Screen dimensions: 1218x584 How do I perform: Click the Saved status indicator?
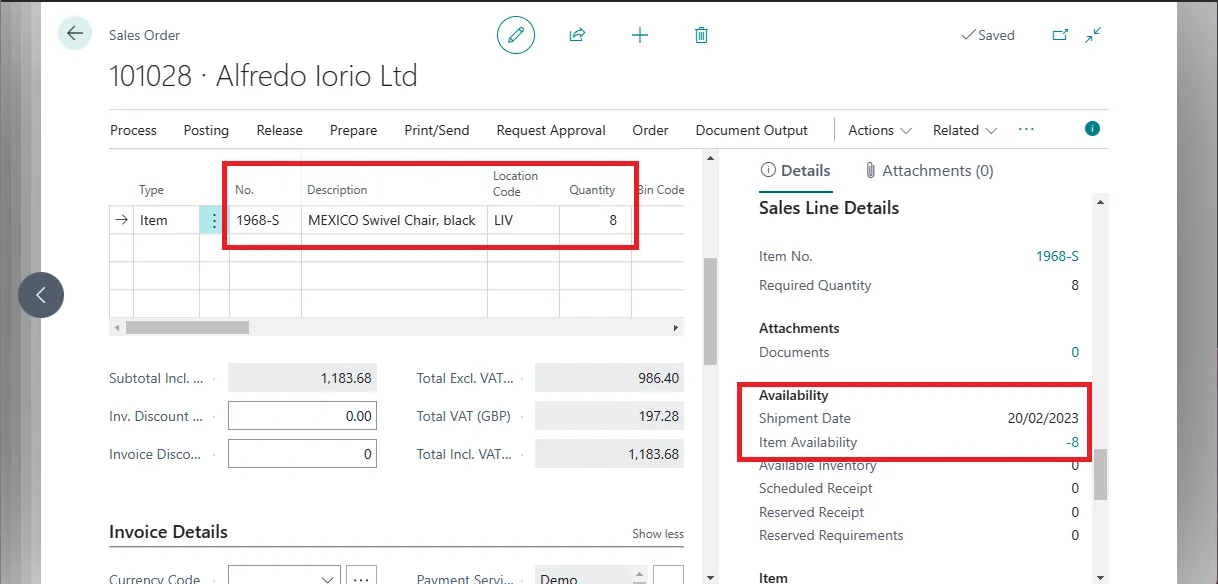987,35
